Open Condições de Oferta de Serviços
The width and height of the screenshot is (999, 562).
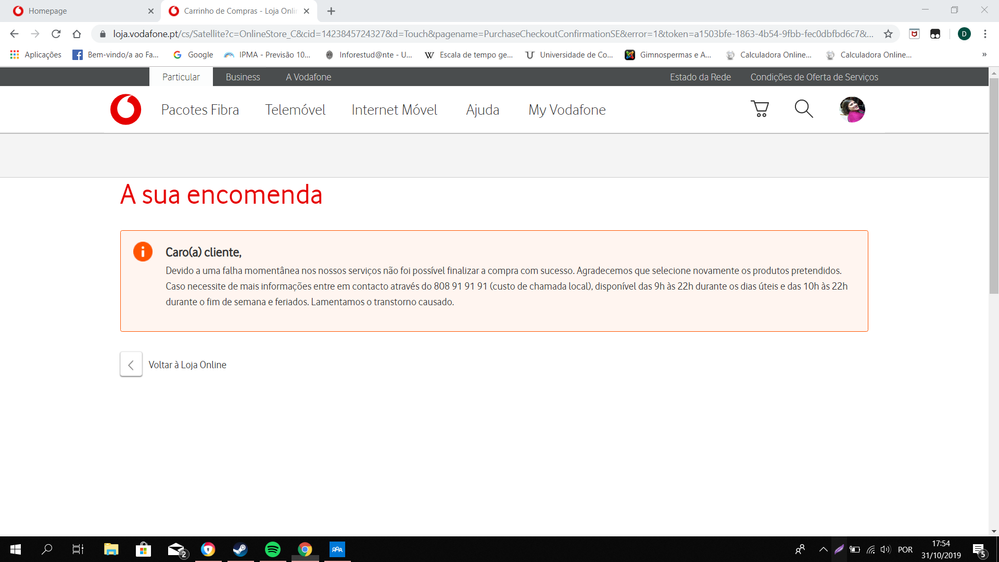(x=814, y=77)
